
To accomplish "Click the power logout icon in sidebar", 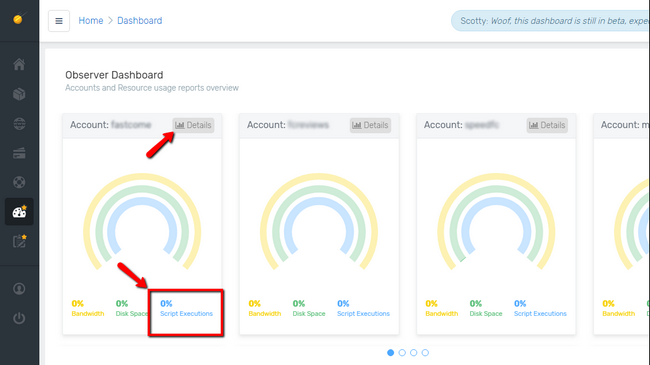I will tap(19, 318).
